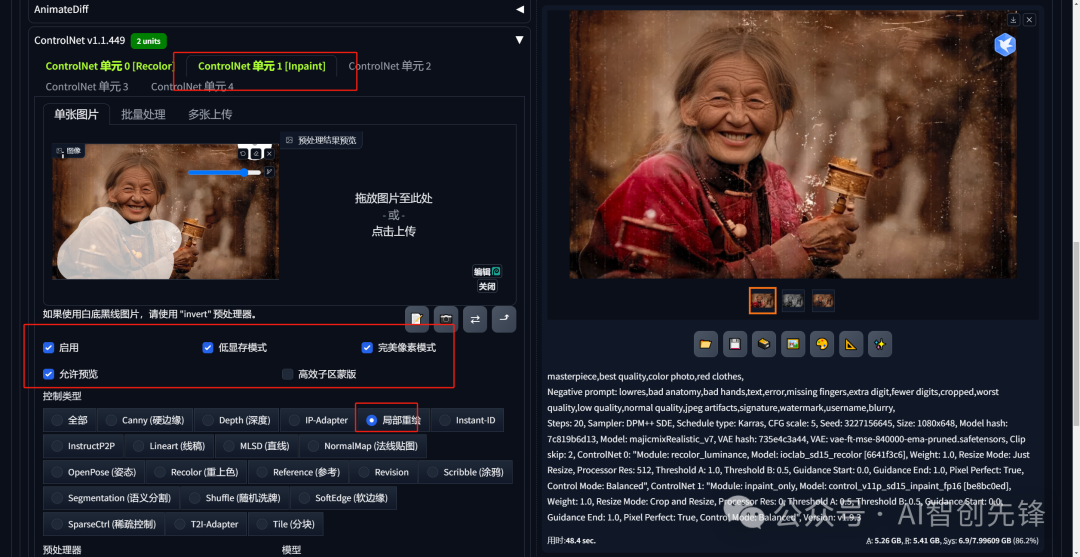Close the output image preview
Image resolution: width=1080 pixels, height=557 pixels.
pyautogui.click(x=1029, y=20)
